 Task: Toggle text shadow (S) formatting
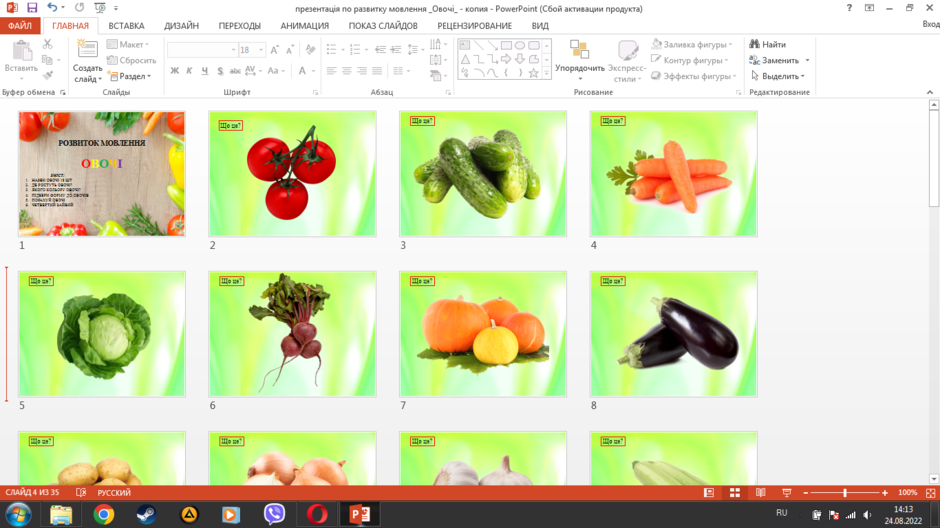tap(220, 71)
